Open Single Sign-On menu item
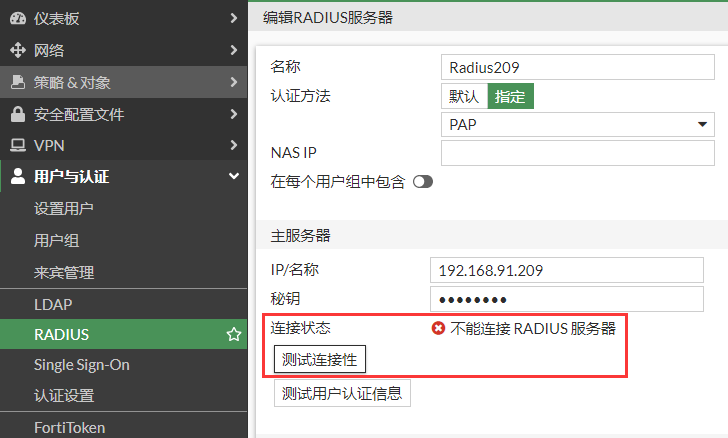The height and width of the screenshot is (438, 728). coord(82,365)
